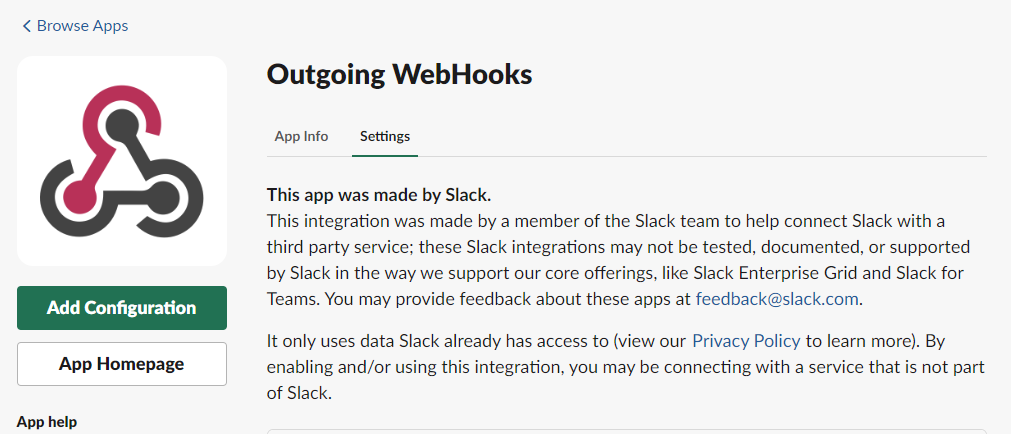
Task: Click the "of Slack." text ending the paragraph
Action: click(x=298, y=393)
